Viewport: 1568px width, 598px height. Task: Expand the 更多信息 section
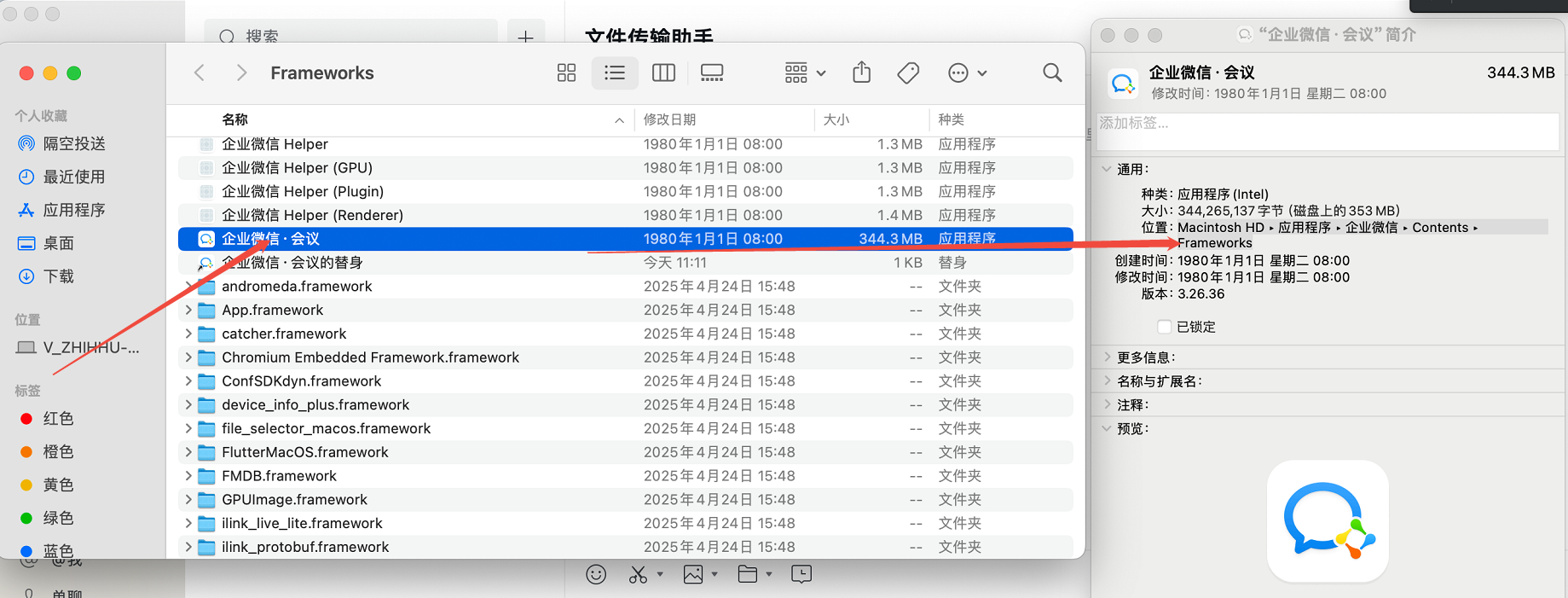[x=1108, y=357]
